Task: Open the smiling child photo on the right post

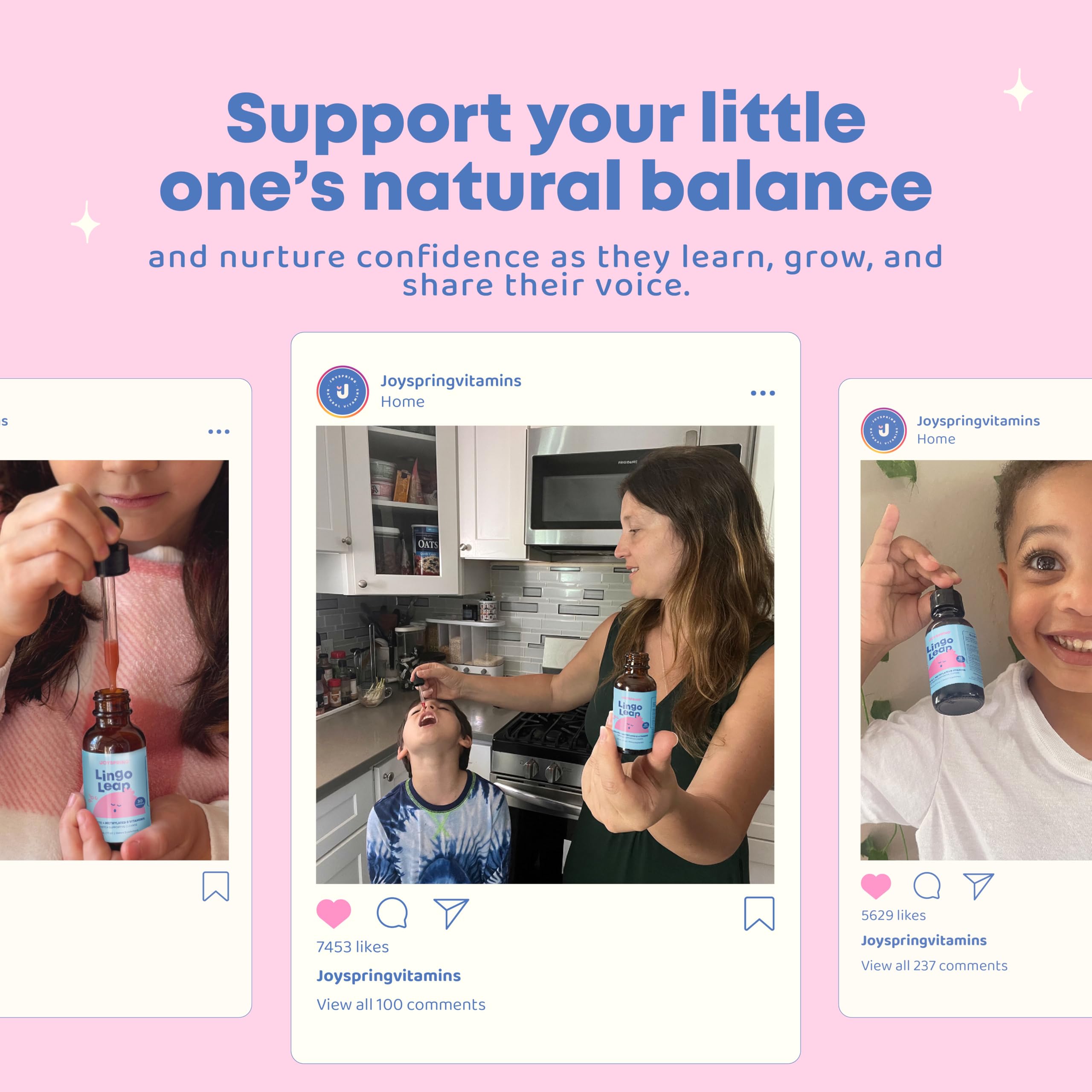Action: click(x=976, y=660)
